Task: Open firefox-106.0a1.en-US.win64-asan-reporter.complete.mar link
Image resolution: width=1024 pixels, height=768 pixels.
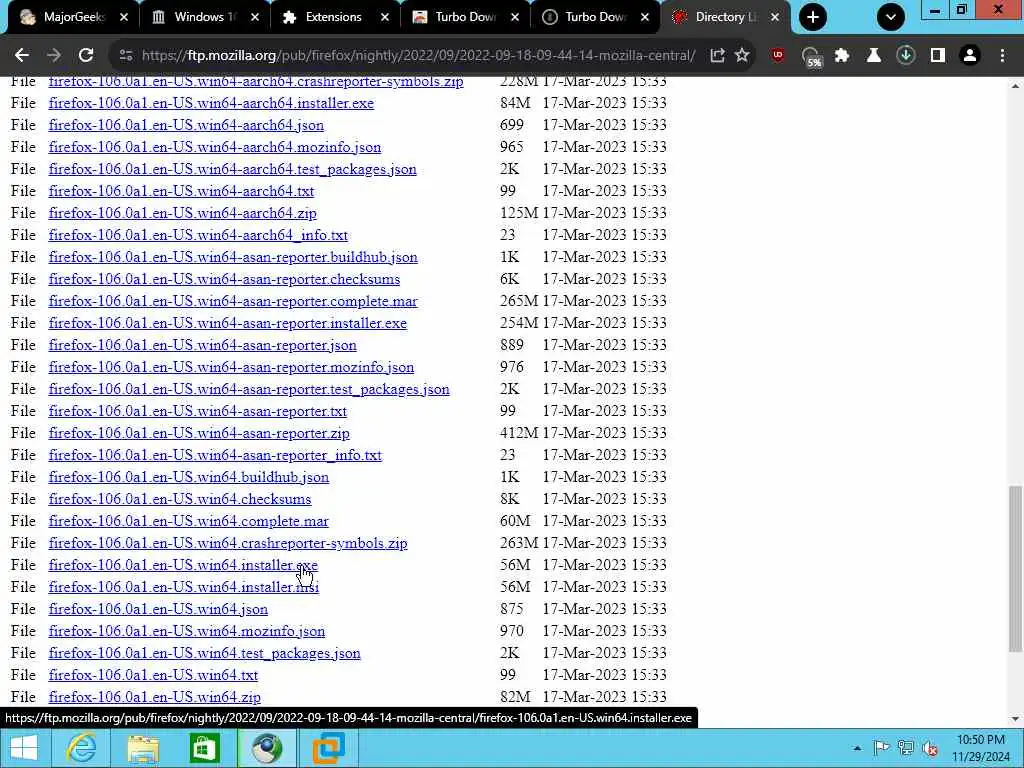Action: [232, 301]
